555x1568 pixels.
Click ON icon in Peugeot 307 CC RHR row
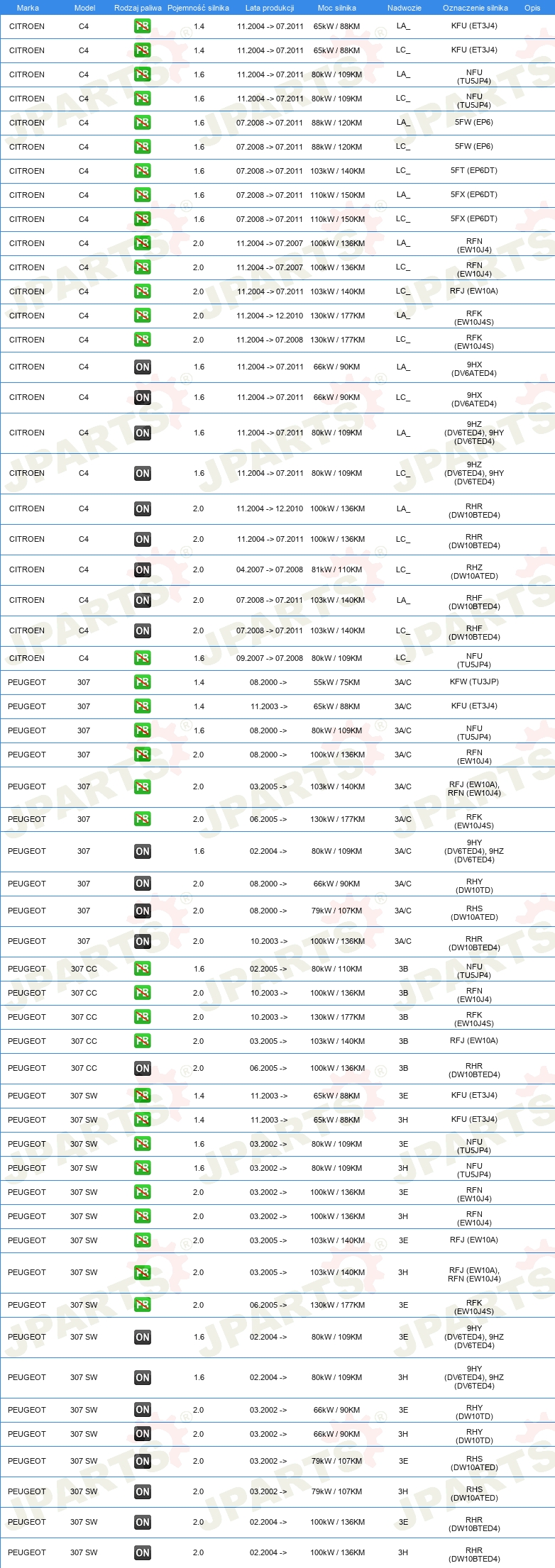pos(142,1069)
